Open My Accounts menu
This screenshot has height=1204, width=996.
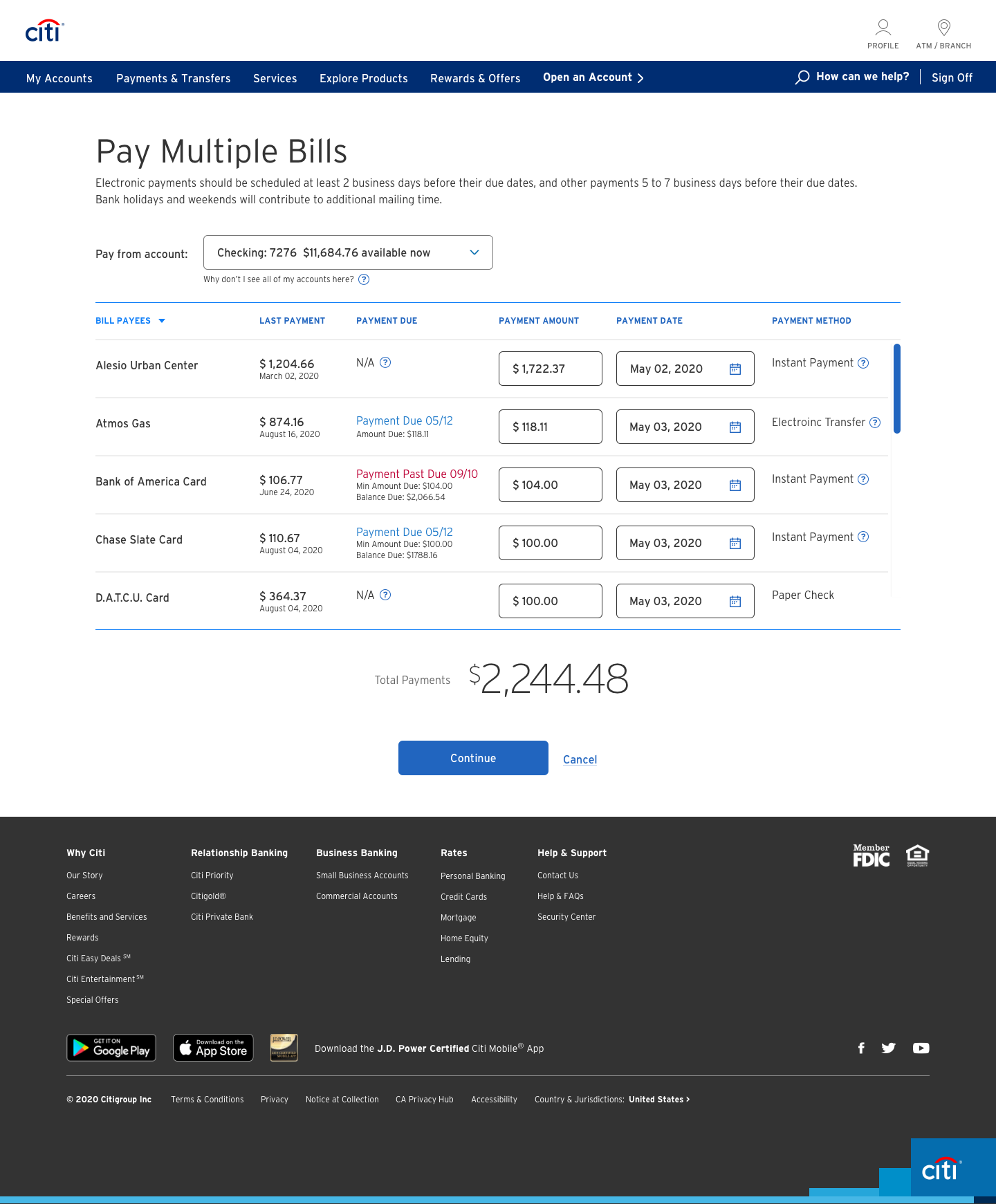59,78
